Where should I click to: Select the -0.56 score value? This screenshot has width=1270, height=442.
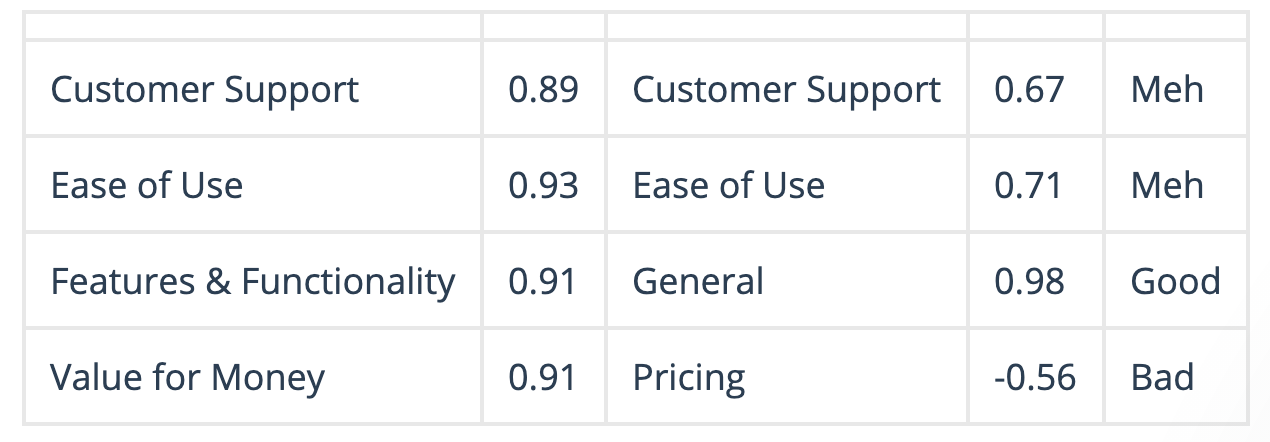click(1035, 377)
